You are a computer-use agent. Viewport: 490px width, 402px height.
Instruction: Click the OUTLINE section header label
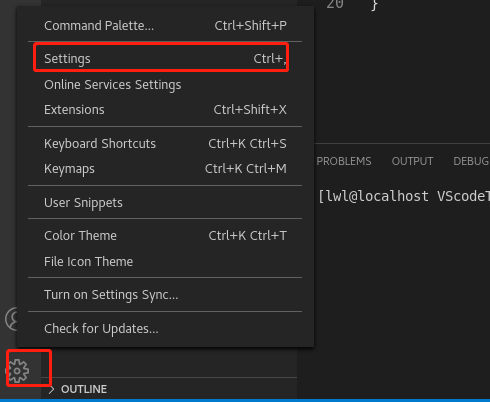coord(84,389)
